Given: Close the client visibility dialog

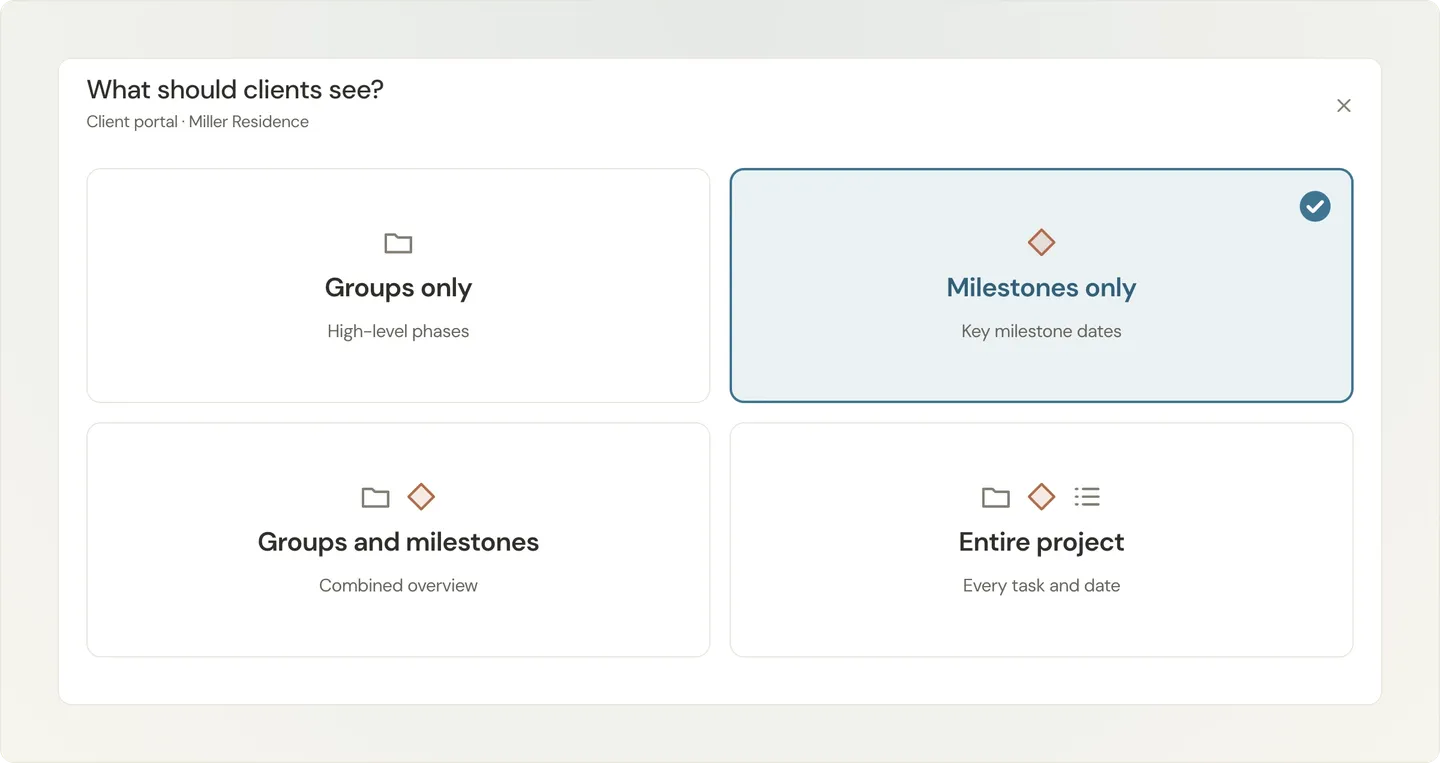Looking at the screenshot, I should 1344,106.
